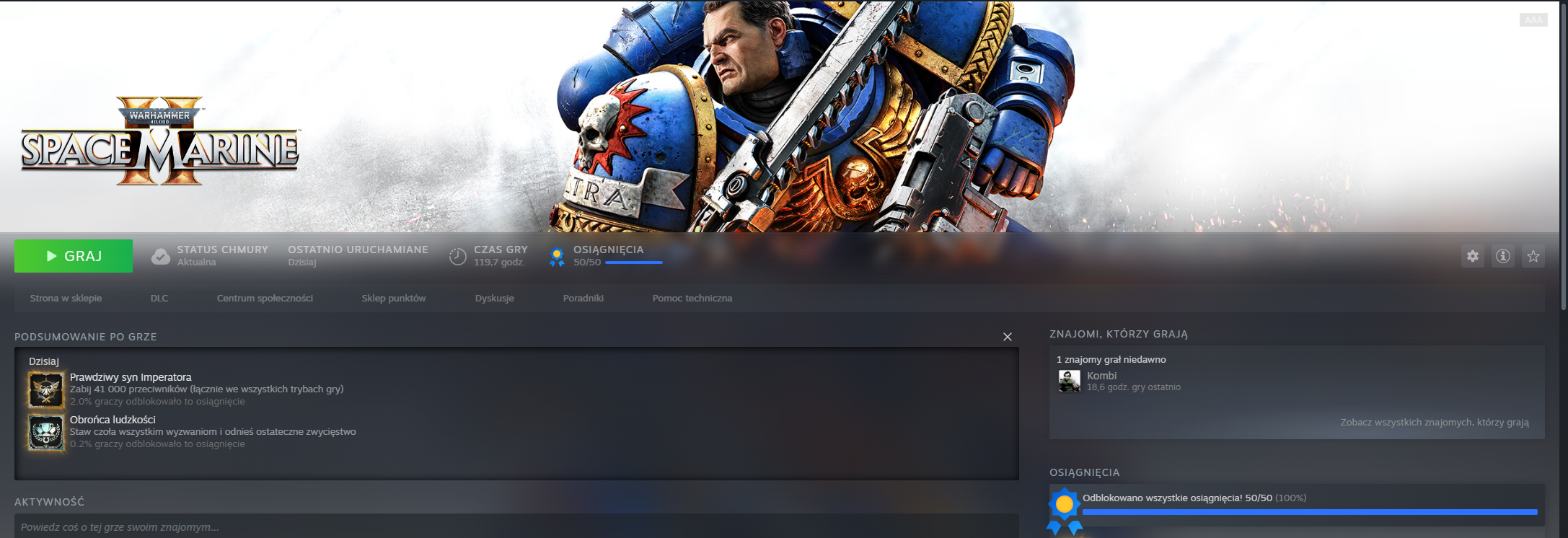Click PODSUMOWANIE PO GRZE heading

(86, 337)
